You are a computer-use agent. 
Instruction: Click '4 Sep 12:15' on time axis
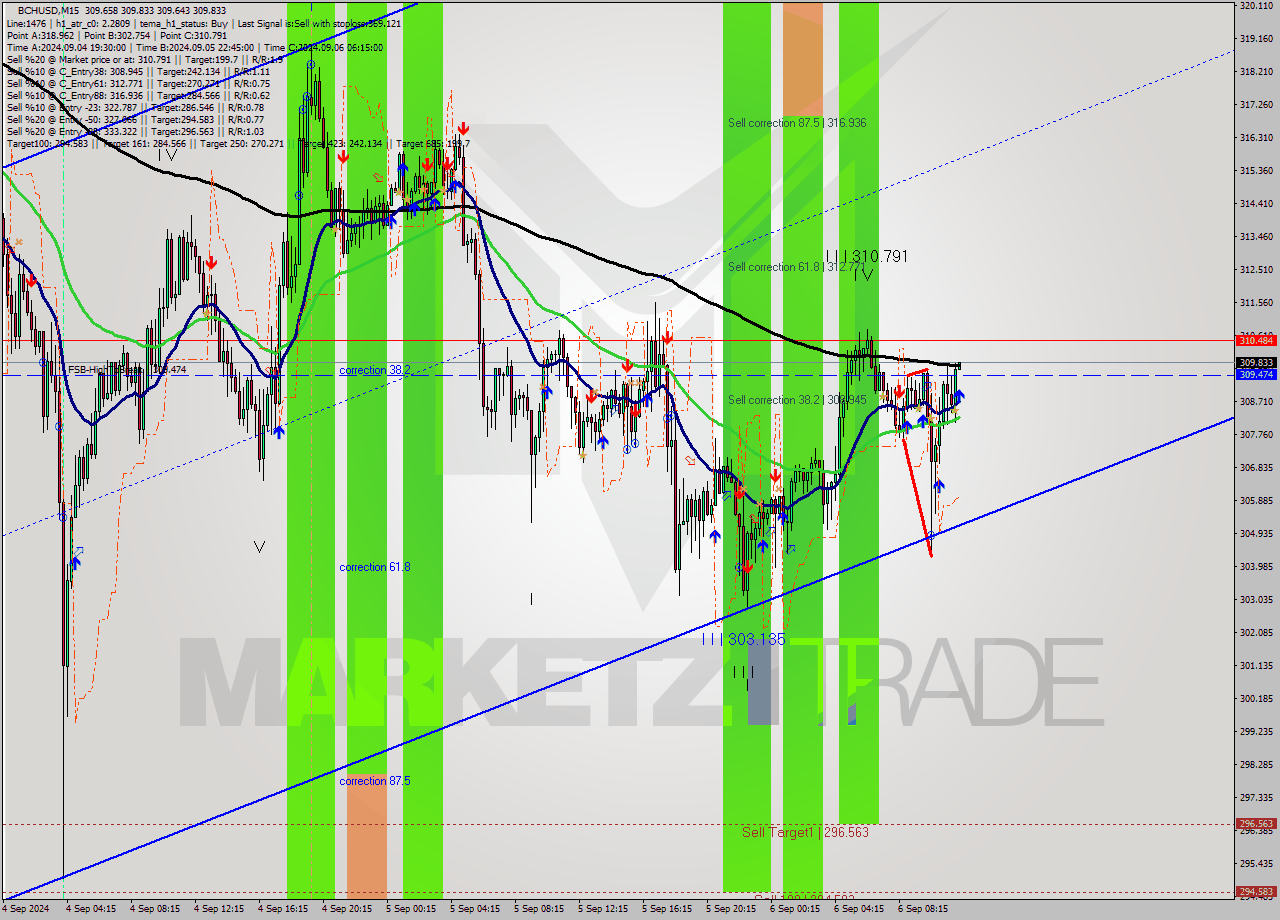tap(219, 909)
